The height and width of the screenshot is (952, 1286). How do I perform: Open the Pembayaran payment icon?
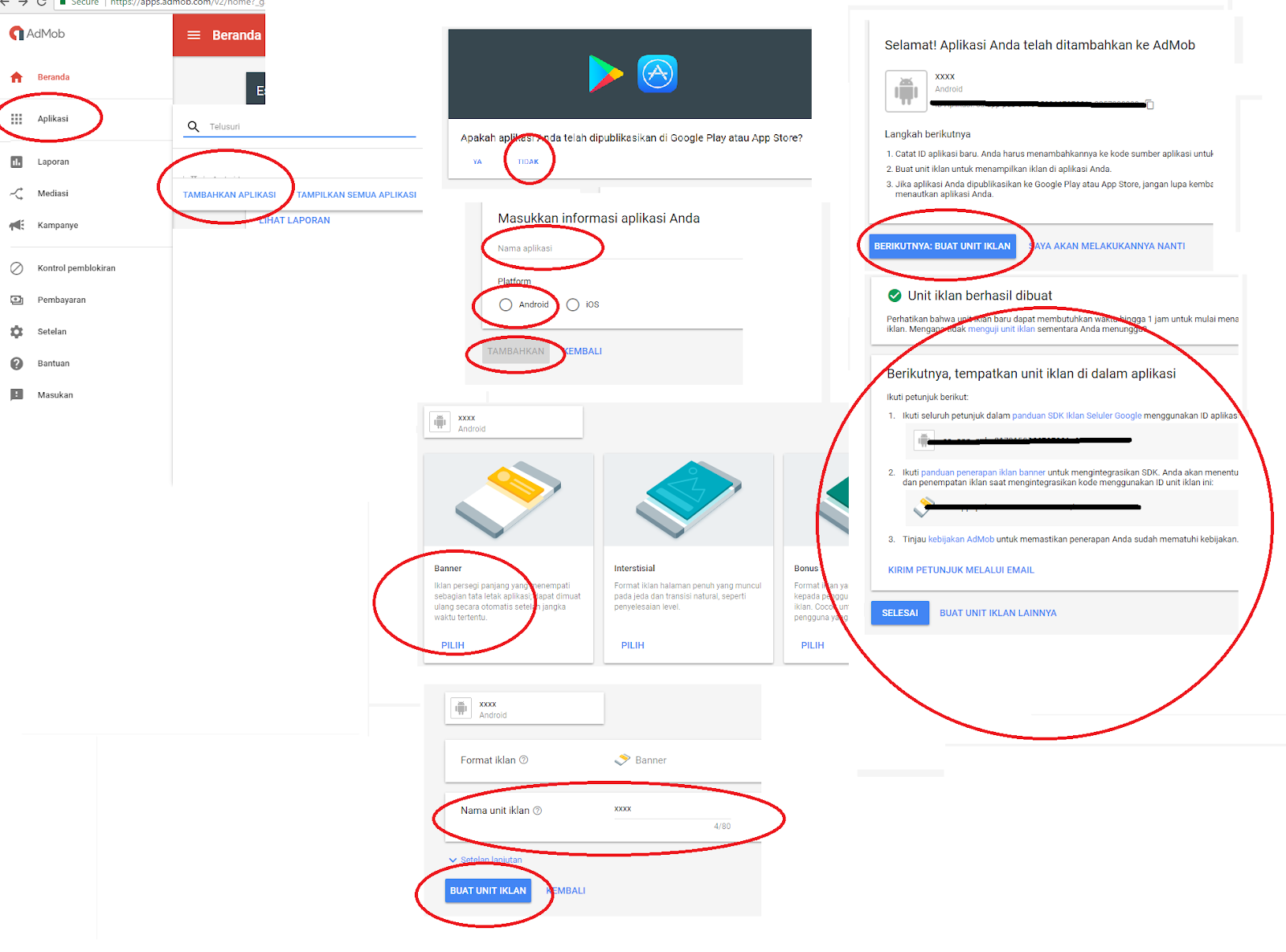pos(16,300)
